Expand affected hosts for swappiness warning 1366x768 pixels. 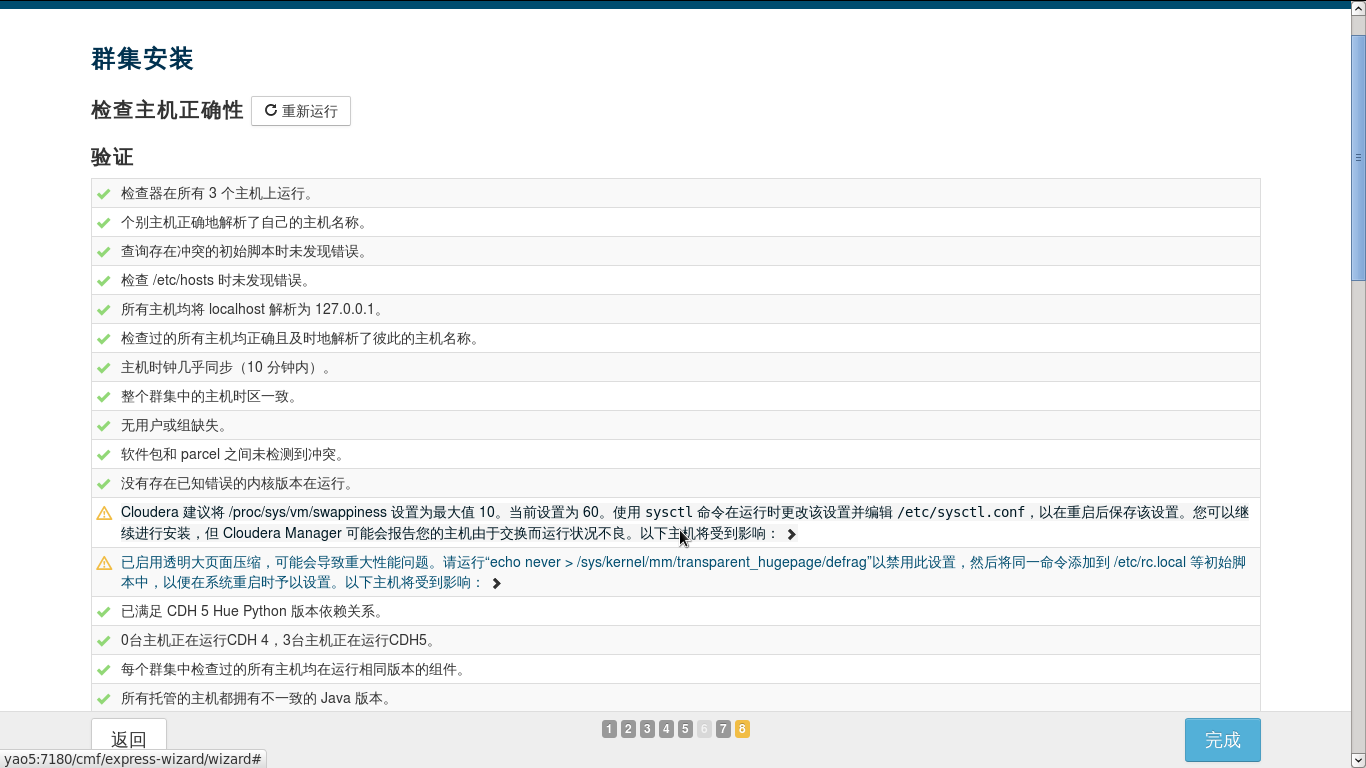click(x=791, y=534)
